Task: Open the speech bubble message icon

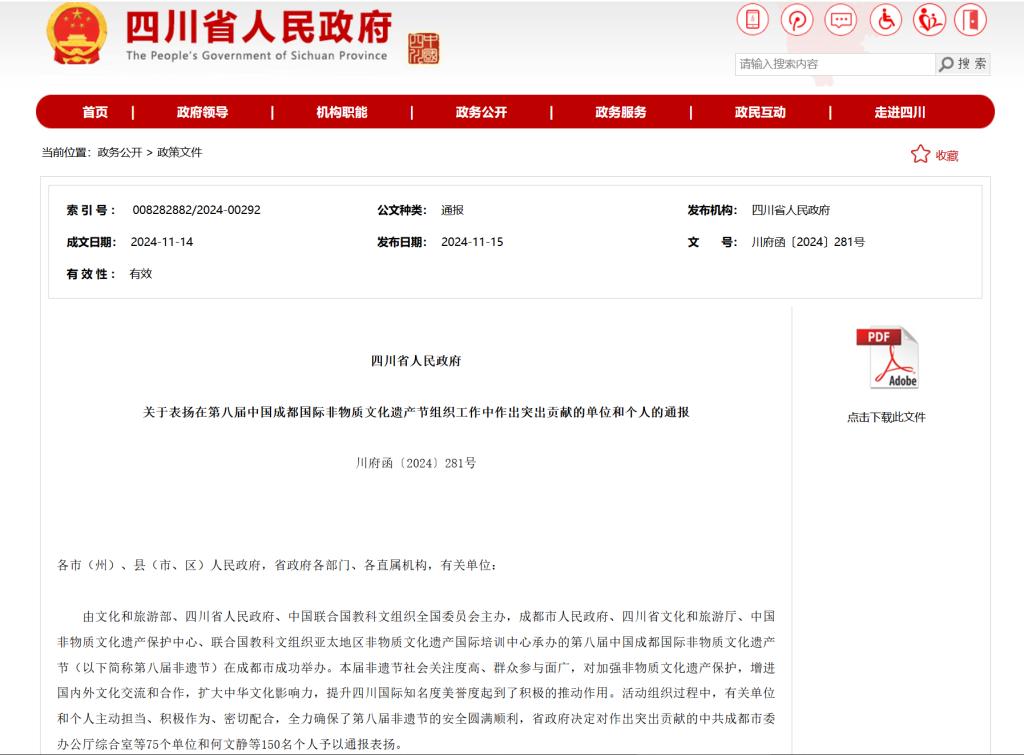Action: coord(840,20)
